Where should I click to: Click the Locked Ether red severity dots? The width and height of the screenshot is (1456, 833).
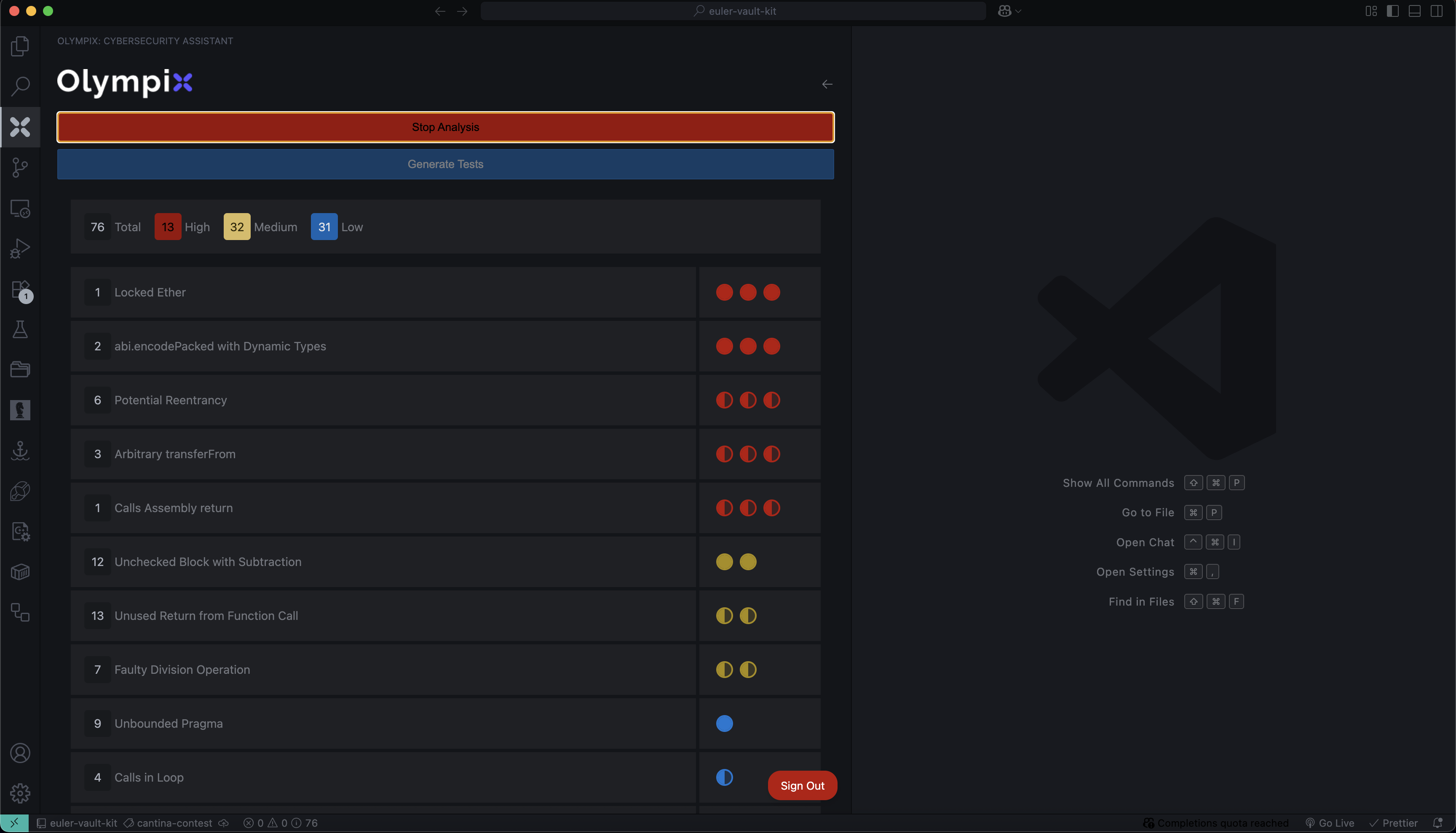coord(747,292)
